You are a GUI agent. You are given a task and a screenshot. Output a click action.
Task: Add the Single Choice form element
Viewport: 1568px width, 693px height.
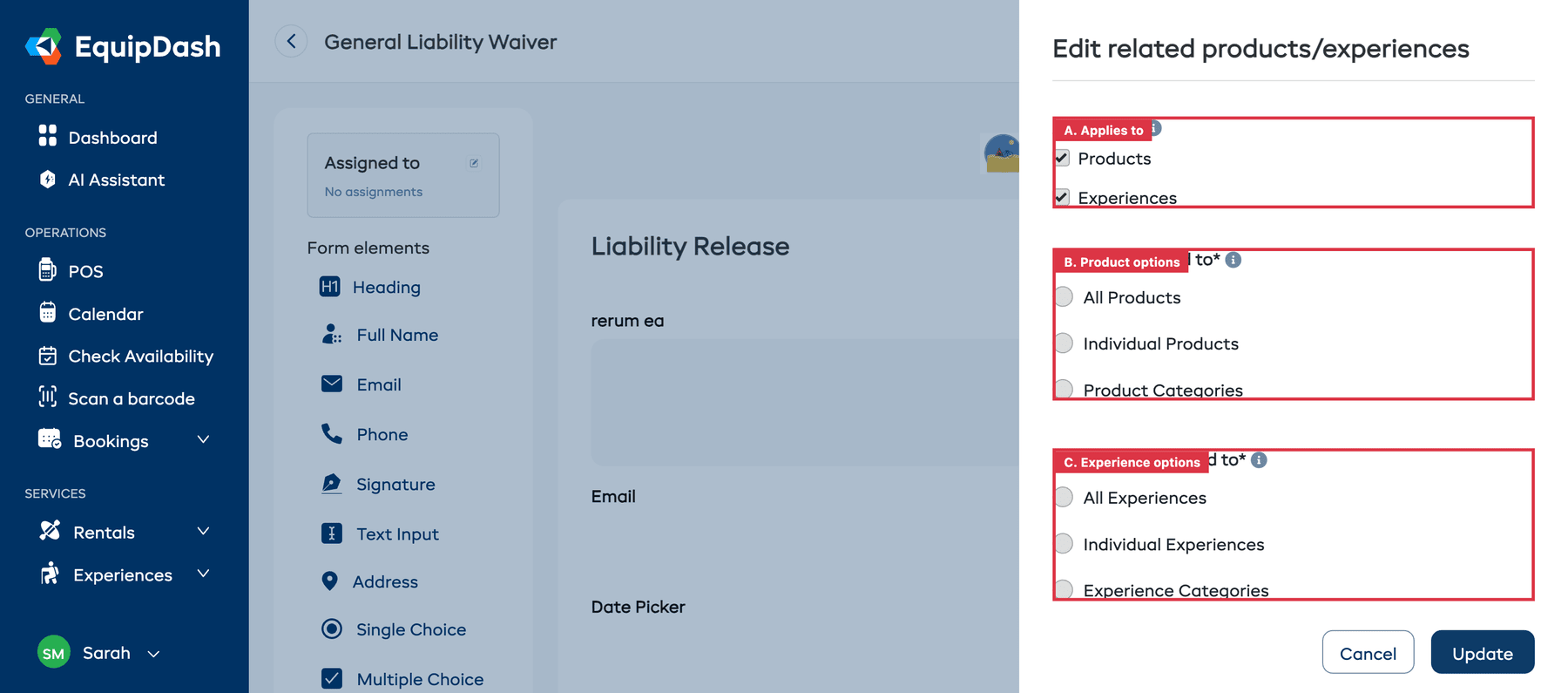411,629
